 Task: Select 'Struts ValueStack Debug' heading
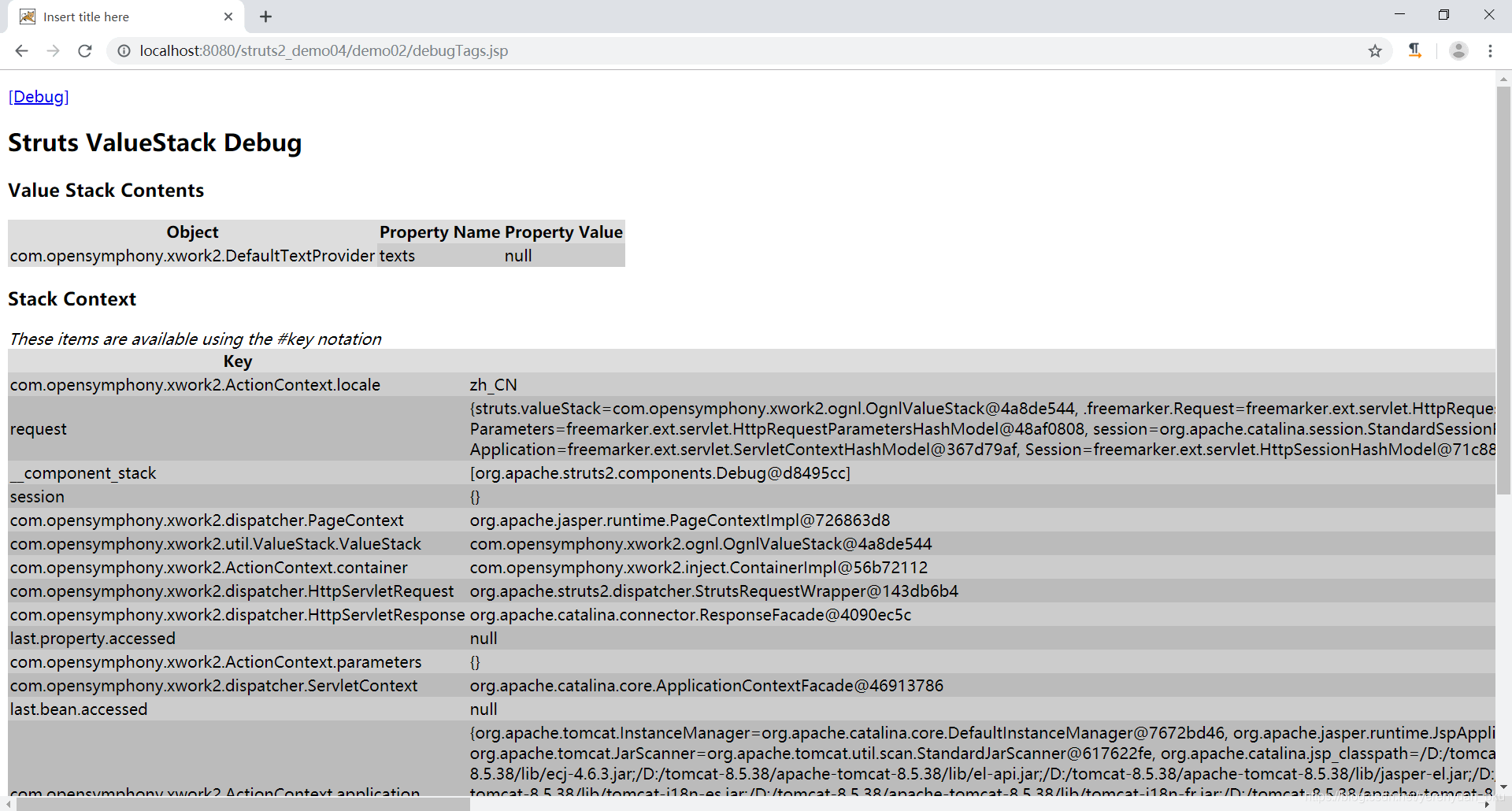tap(155, 143)
